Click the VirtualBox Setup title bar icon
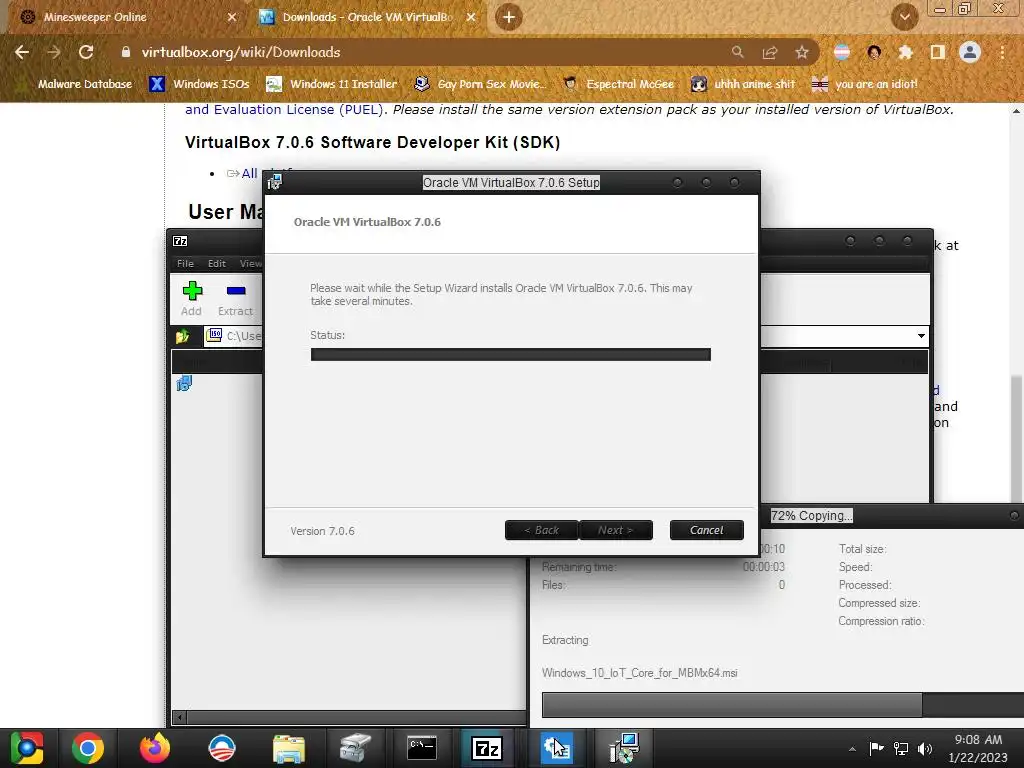Image resolution: width=1024 pixels, height=768 pixels. pos(274,182)
